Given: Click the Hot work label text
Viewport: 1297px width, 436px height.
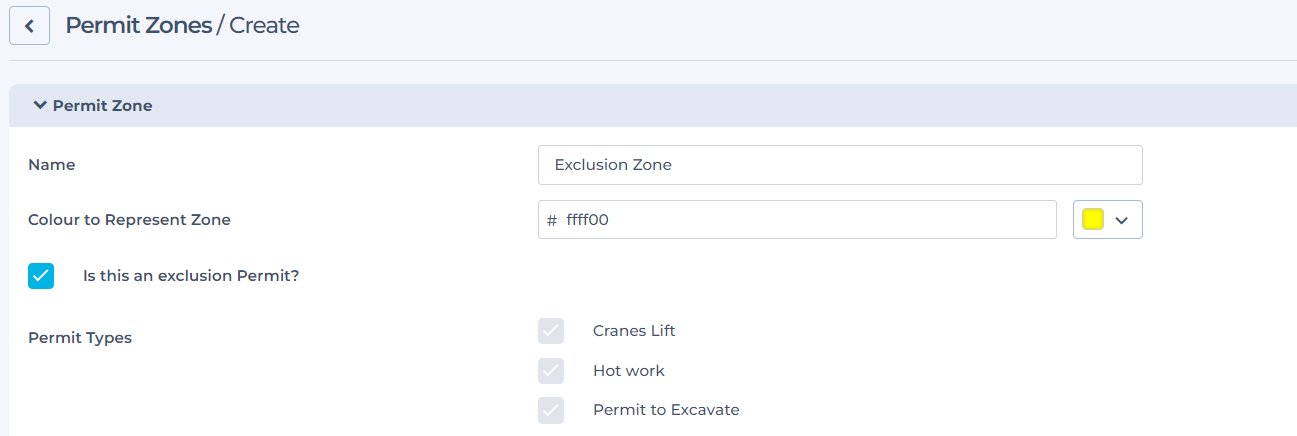Looking at the screenshot, I should [628, 371].
